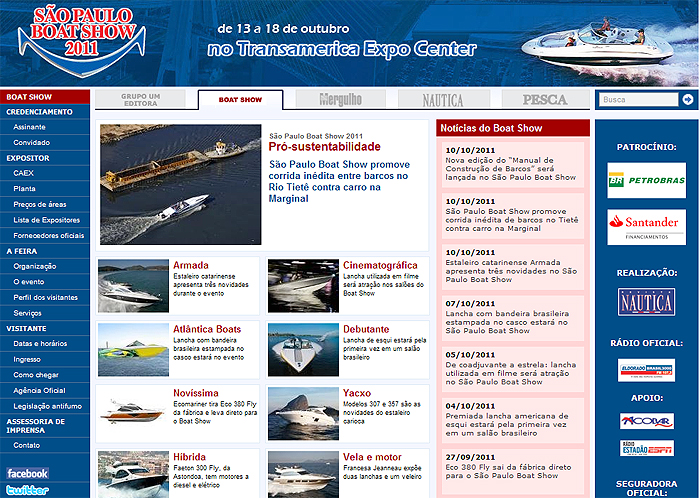700x498 pixels.
Task: Open 27/09/2011 news about Eco 380 Fly
Action: (512, 471)
